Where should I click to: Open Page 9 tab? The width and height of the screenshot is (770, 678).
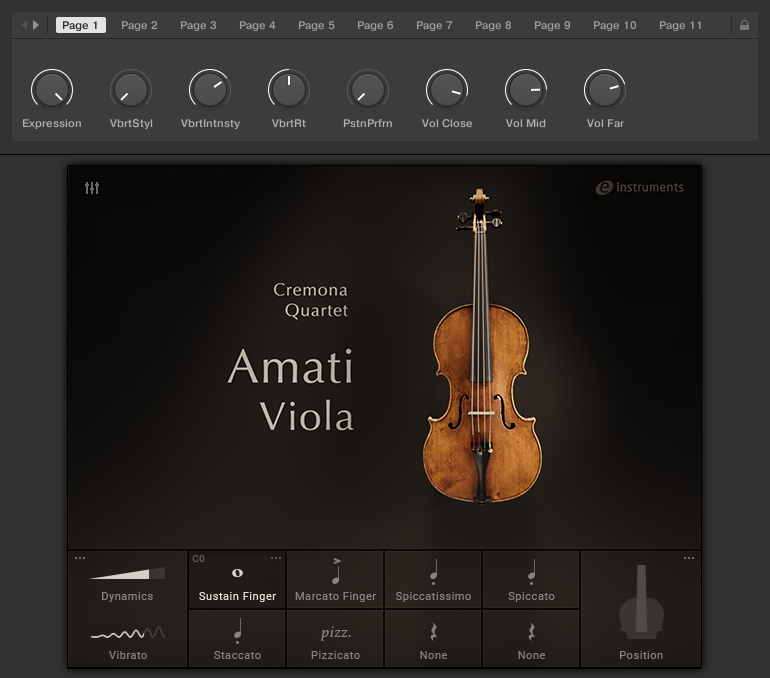pos(552,25)
